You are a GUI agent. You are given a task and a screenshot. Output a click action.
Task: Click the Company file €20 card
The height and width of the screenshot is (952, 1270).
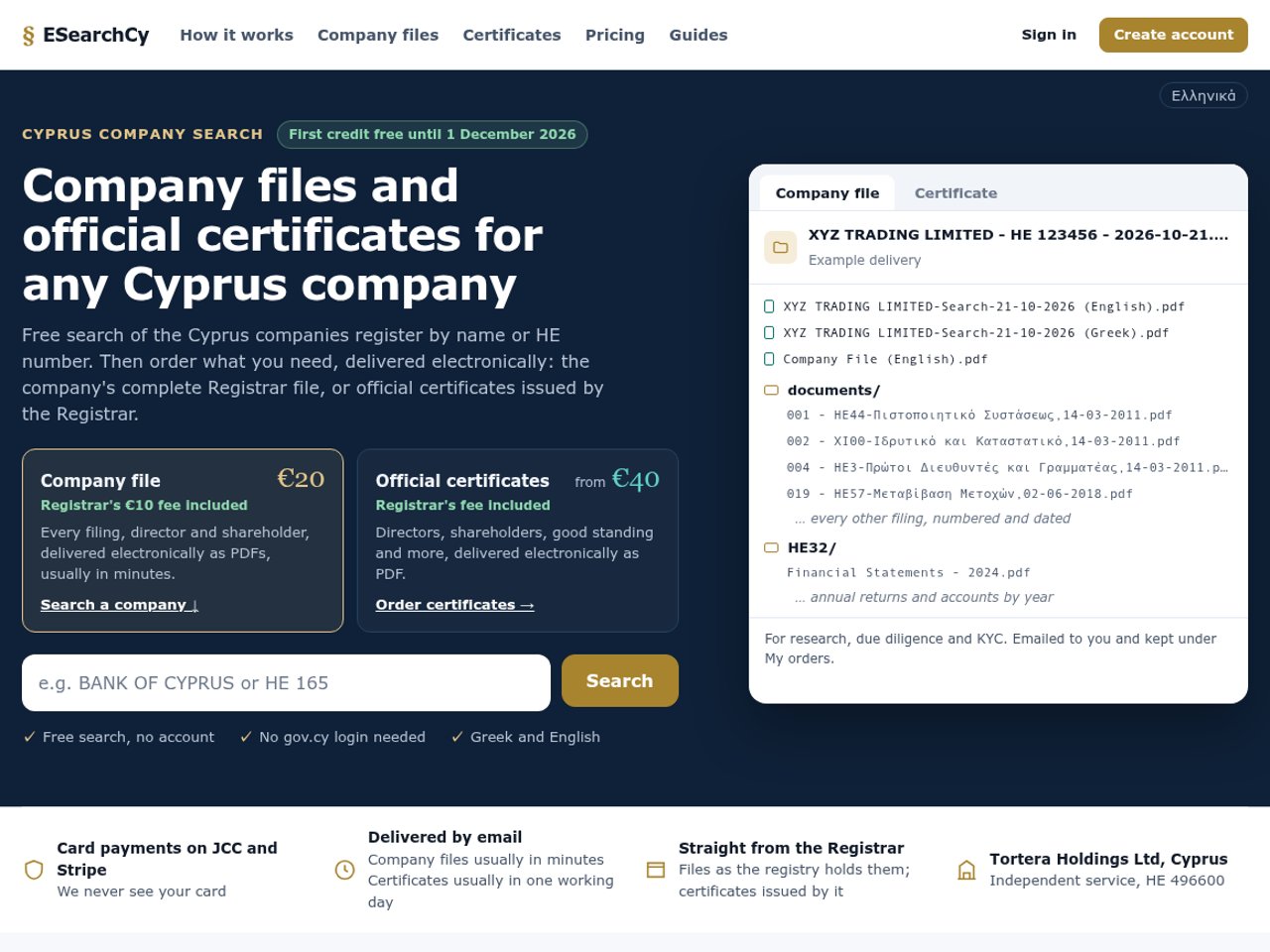tap(183, 540)
